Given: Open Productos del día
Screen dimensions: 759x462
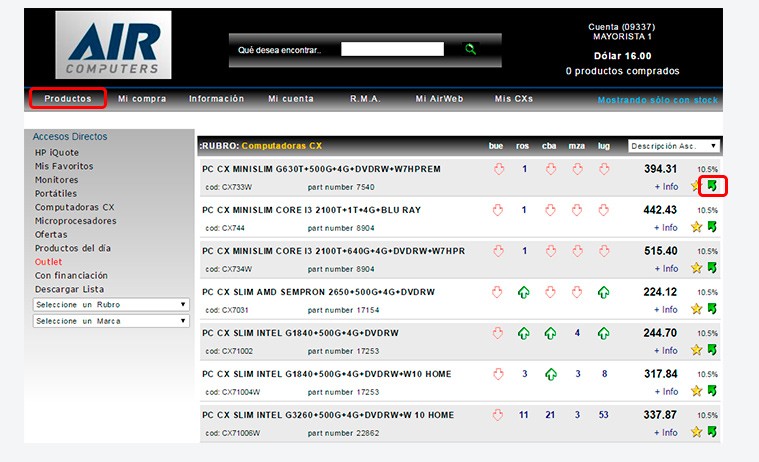Looking at the screenshot, I should click(73, 248).
